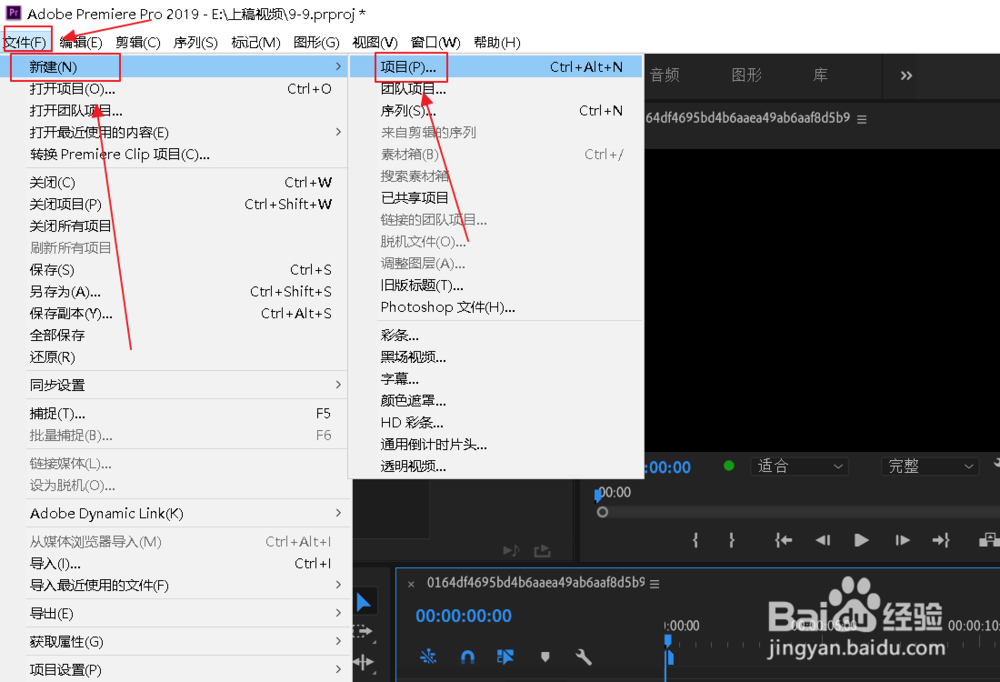Toggle Linked Selection in the timeline
This screenshot has width=1000, height=682.
(505, 656)
